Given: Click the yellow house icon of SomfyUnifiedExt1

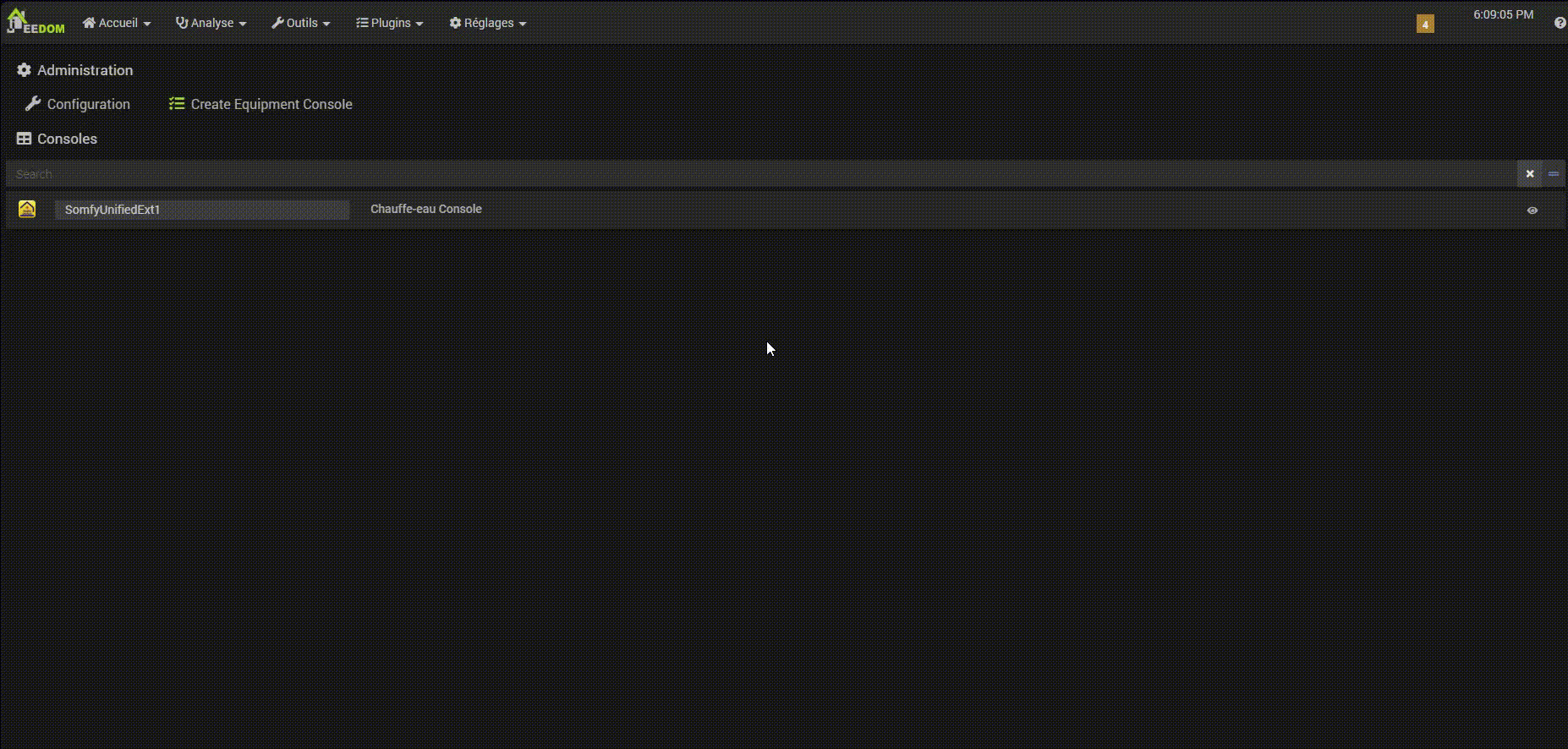Looking at the screenshot, I should [x=27, y=209].
